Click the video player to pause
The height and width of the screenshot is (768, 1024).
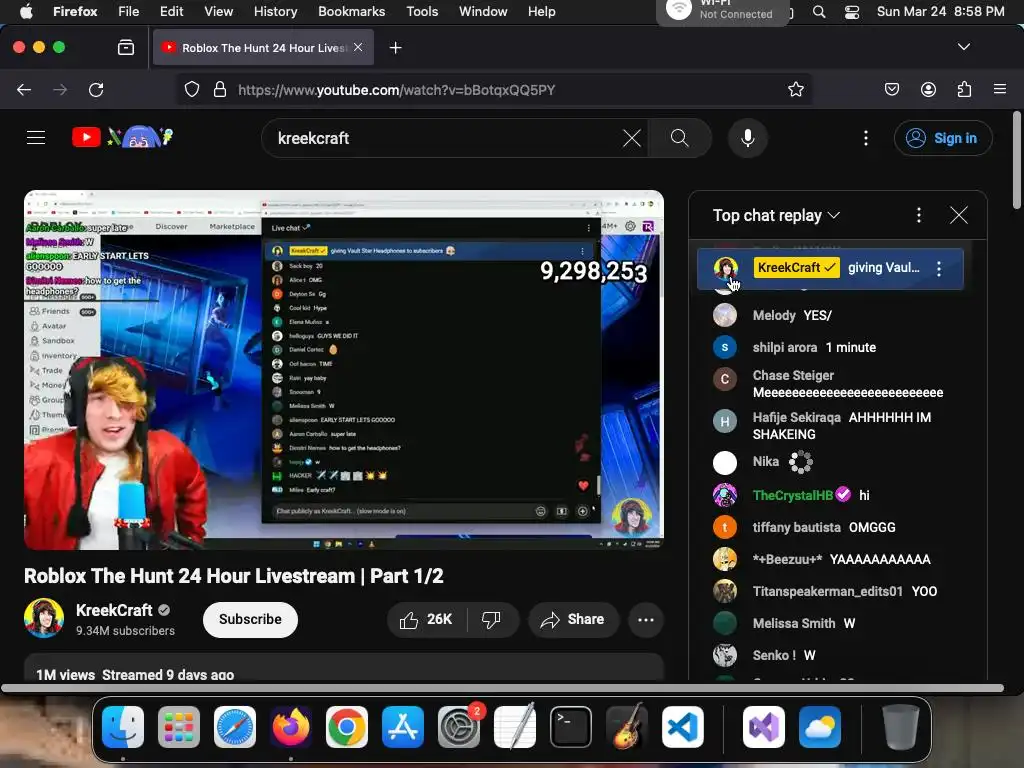(x=344, y=370)
